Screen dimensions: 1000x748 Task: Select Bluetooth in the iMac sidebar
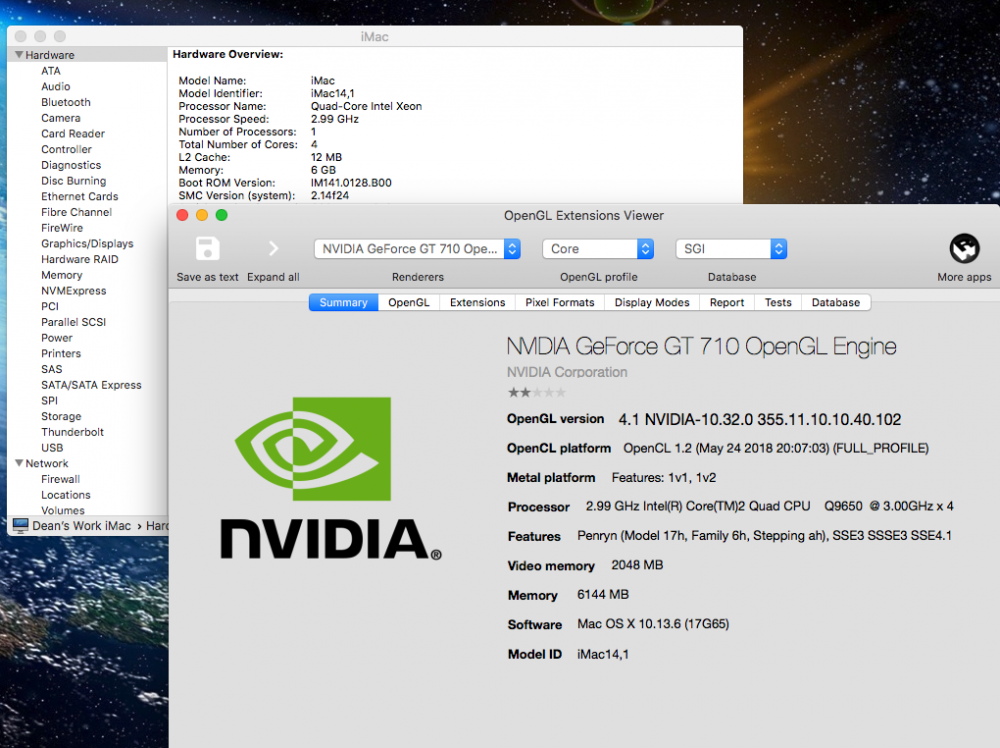(66, 102)
